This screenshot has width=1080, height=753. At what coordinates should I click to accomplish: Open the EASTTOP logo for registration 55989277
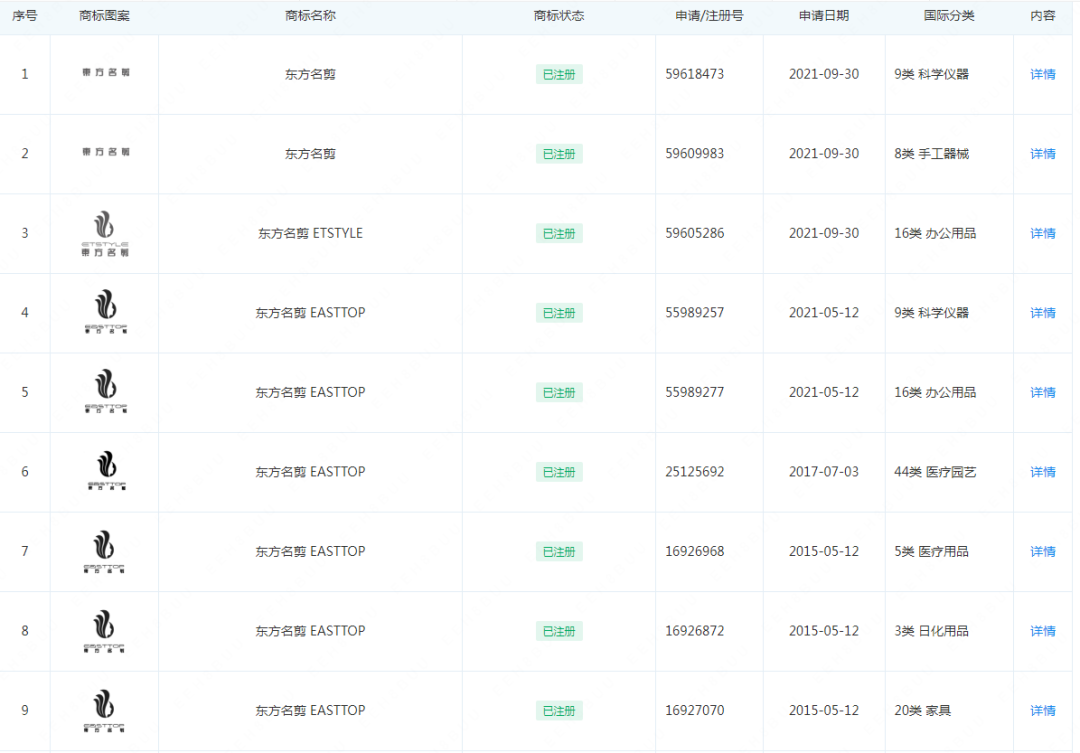[105, 391]
